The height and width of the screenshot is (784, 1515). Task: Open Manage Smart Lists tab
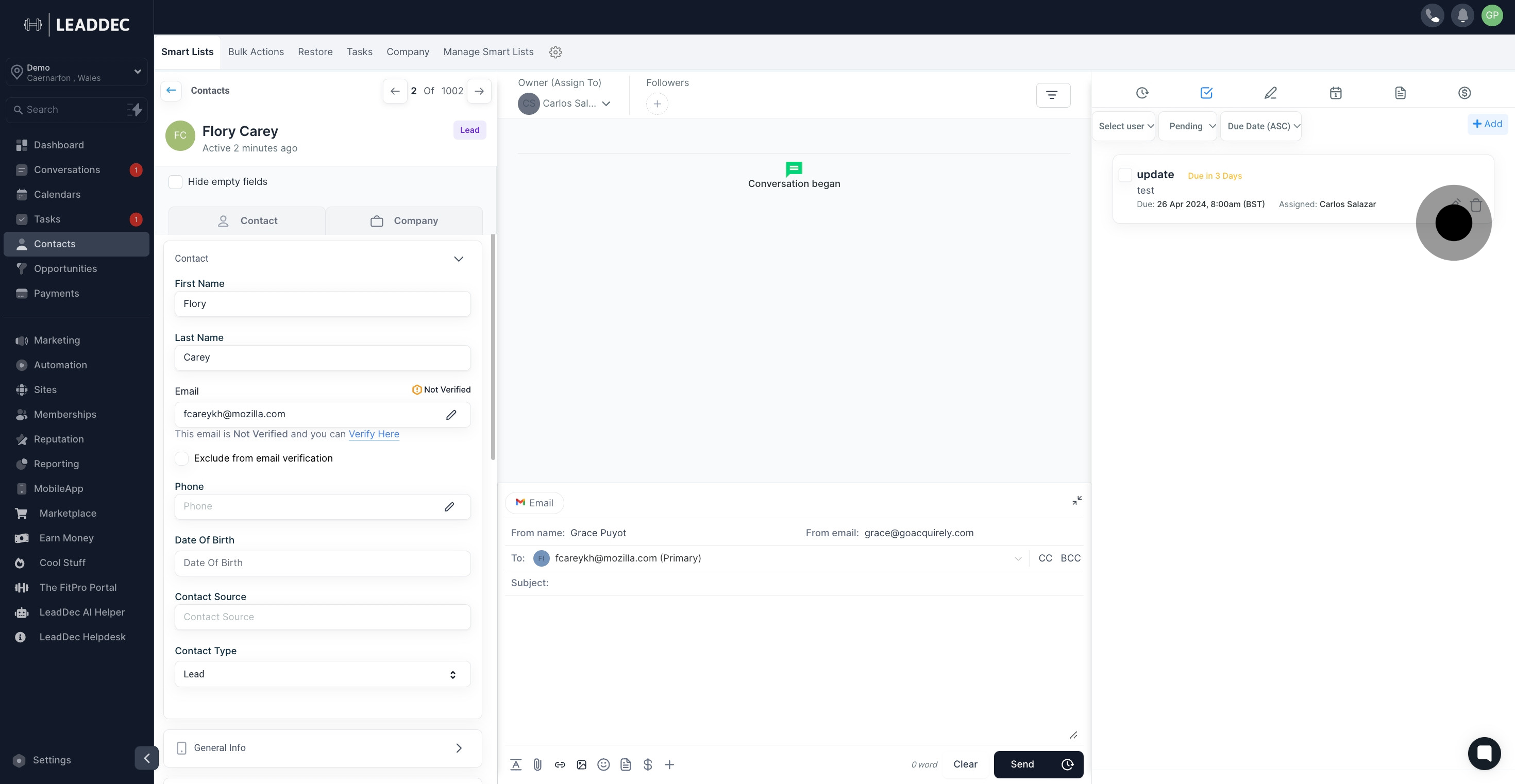pyautogui.click(x=488, y=52)
